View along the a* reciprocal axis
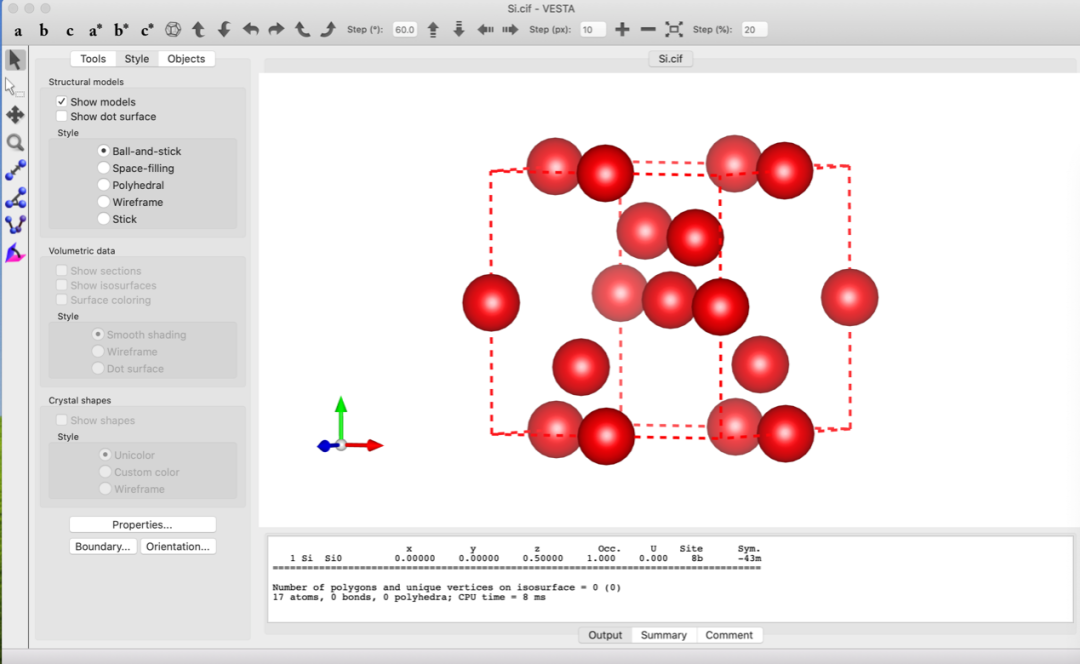1080x664 pixels. (95, 30)
